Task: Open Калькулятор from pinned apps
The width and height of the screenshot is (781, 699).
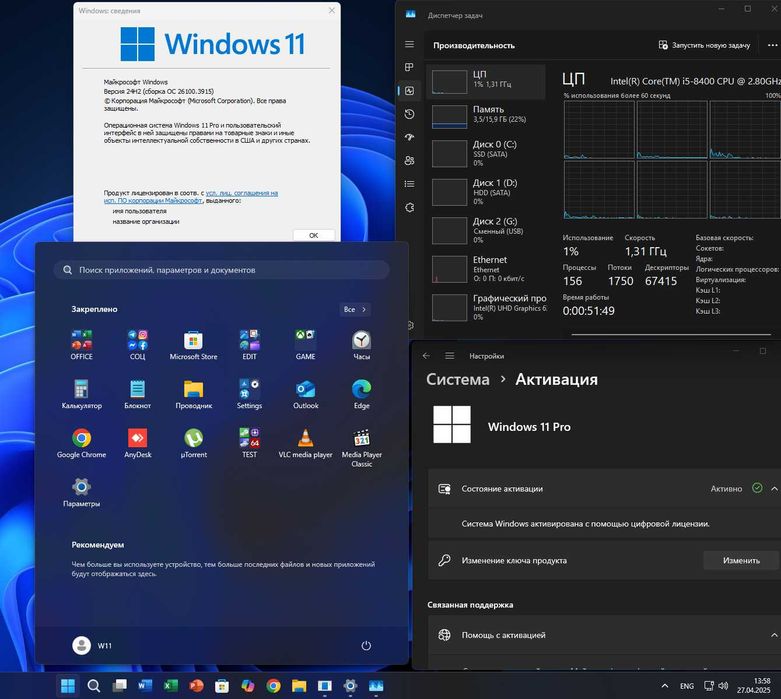Action: tap(82, 394)
